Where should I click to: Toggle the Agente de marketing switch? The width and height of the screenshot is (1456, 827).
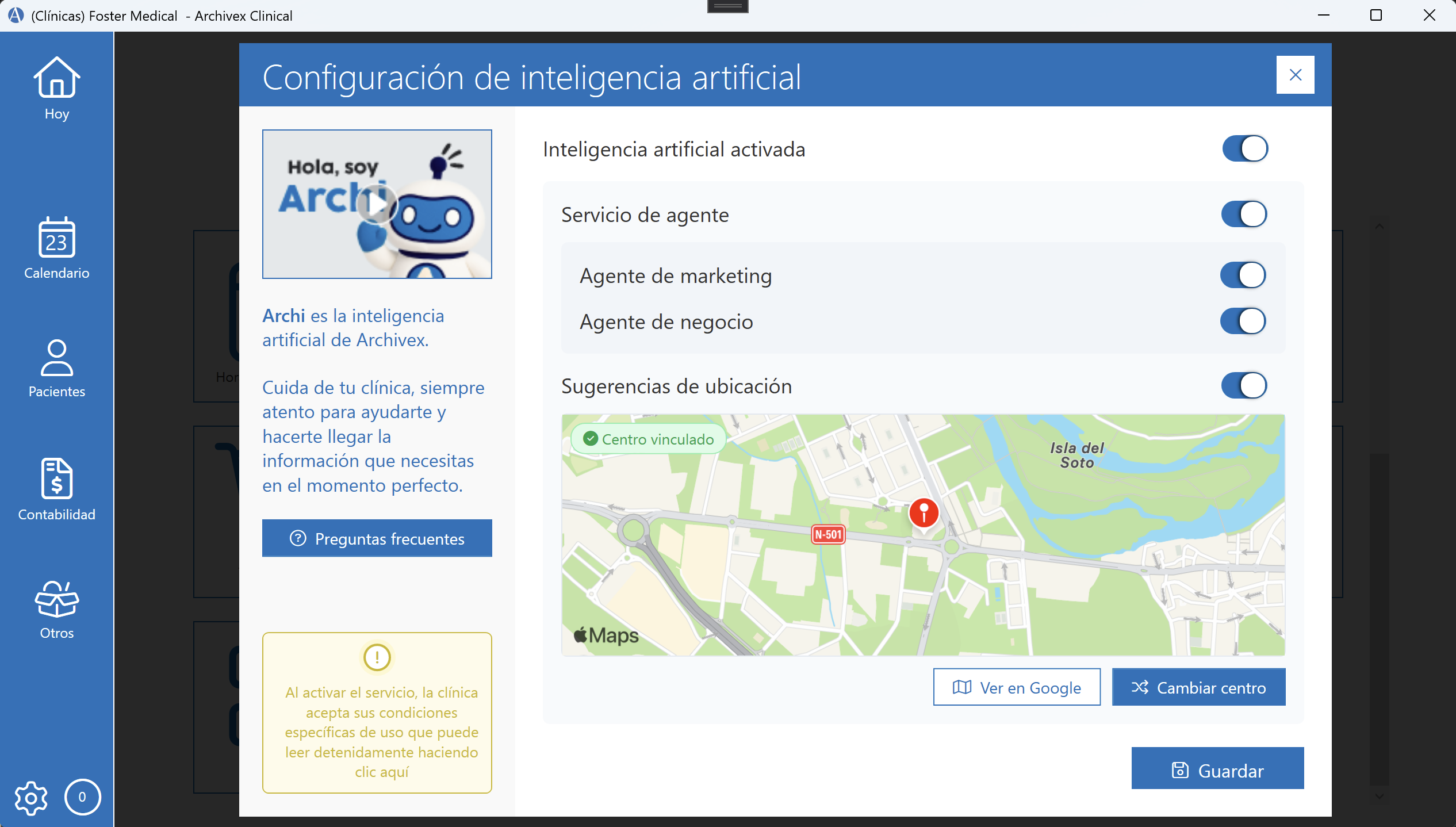(x=1244, y=275)
